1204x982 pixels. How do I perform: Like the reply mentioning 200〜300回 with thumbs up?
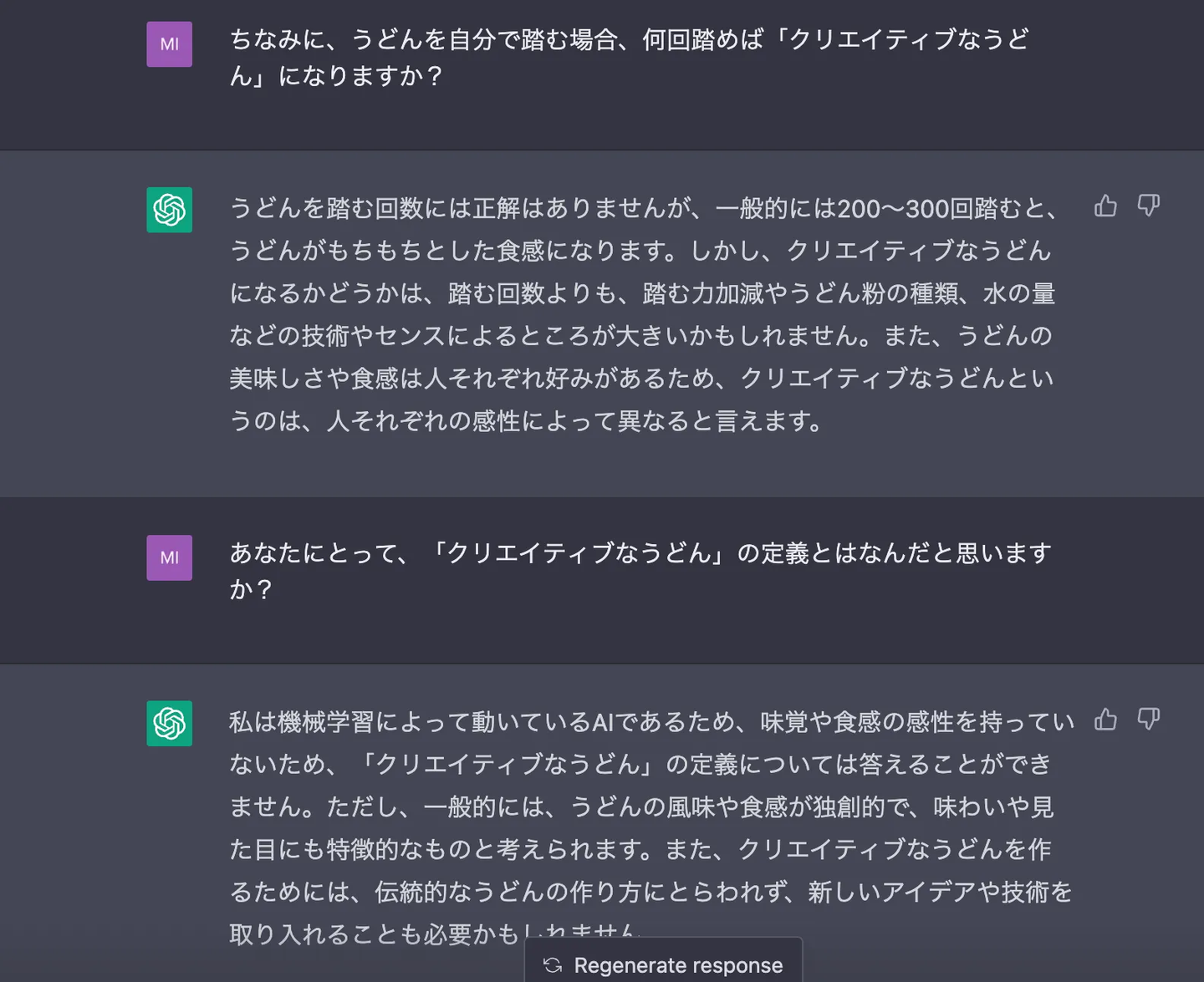1105,206
